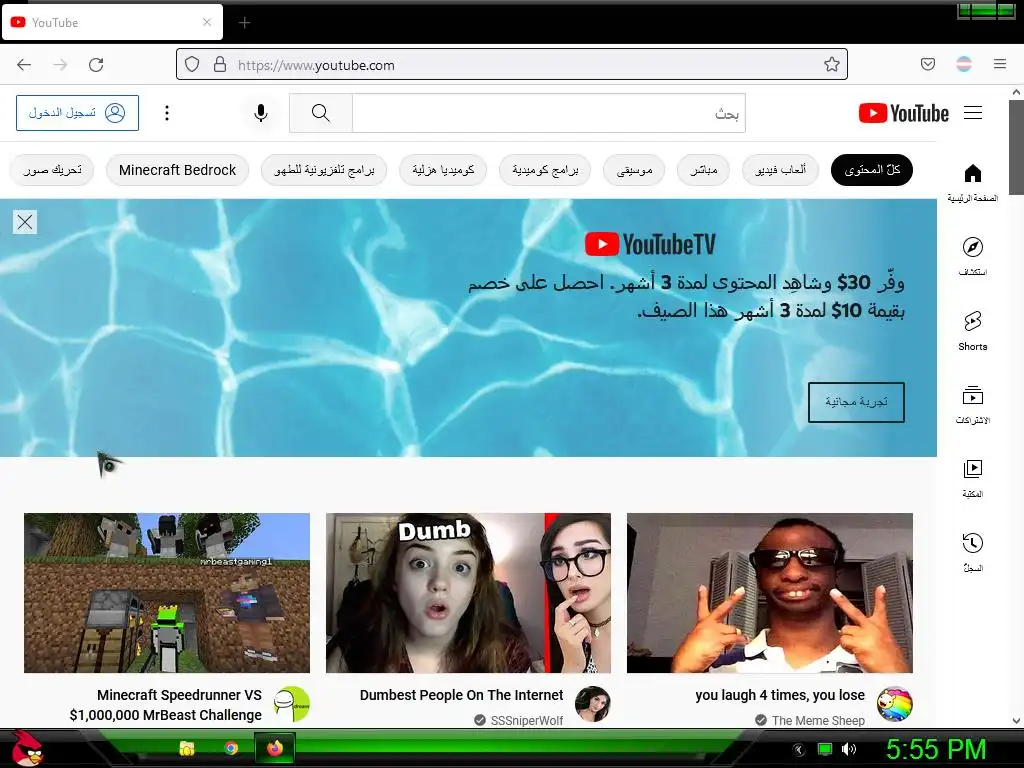Click the 5:55 PM taskbar clock
The width and height of the screenshot is (1024, 768).
[935, 749]
